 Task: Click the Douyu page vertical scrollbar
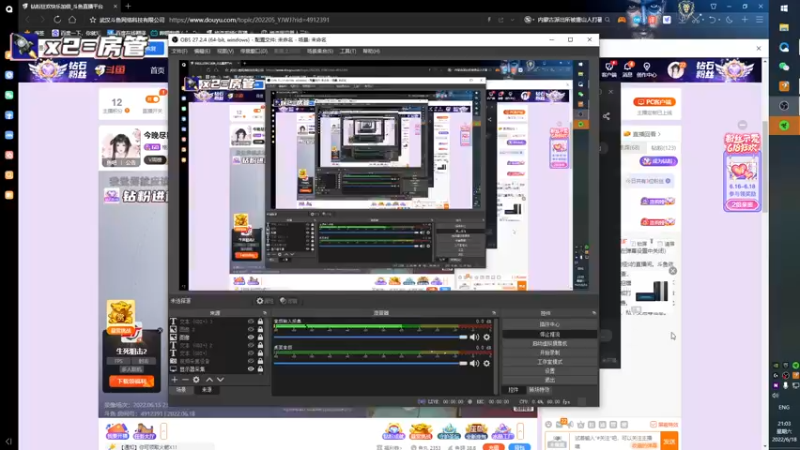(x=765, y=168)
